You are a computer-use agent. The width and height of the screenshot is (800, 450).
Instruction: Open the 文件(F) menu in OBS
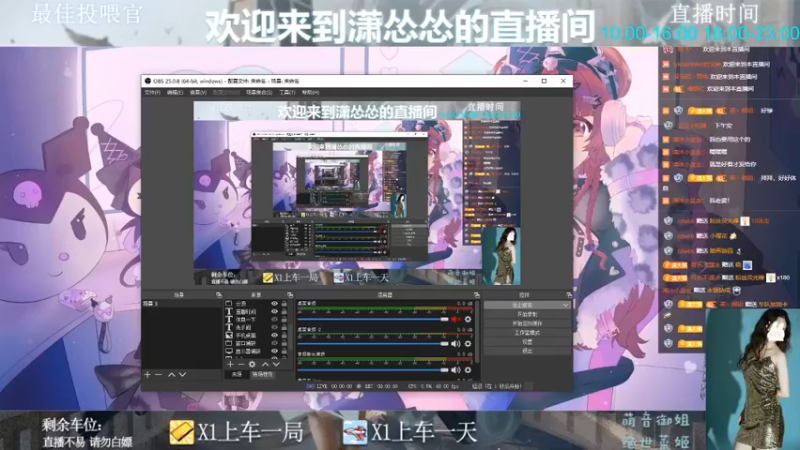pos(152,92)
